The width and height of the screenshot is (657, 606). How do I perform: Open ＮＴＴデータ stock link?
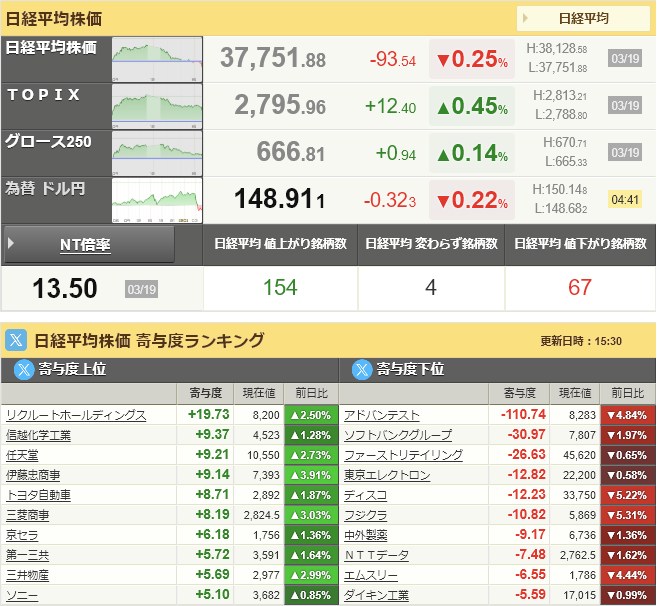pos(376,555)
